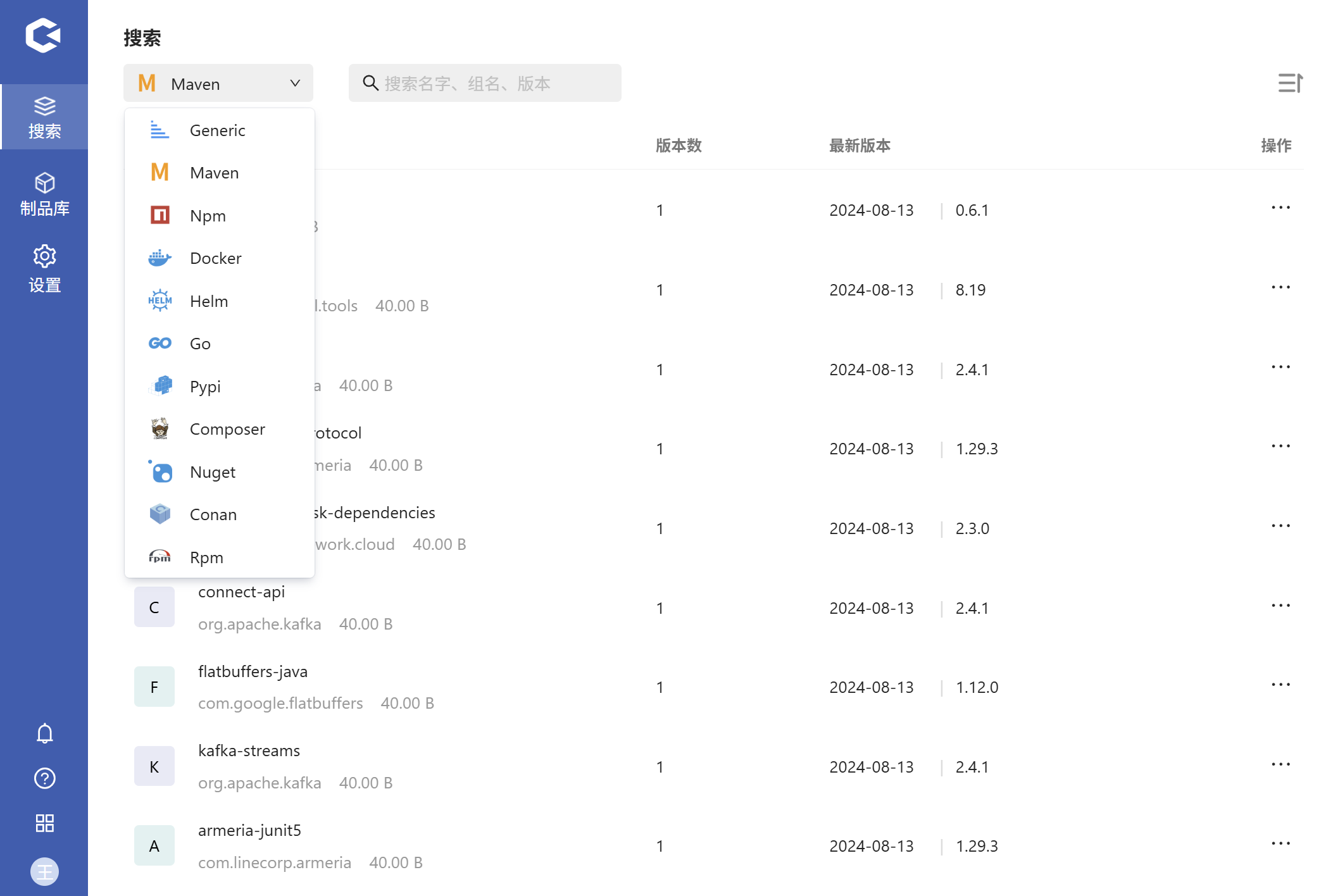Image resolution: width=1333 pixels, height=896 pixels.
Task: Click the sort list icon at top right
Action: [x=1289, y=83]
